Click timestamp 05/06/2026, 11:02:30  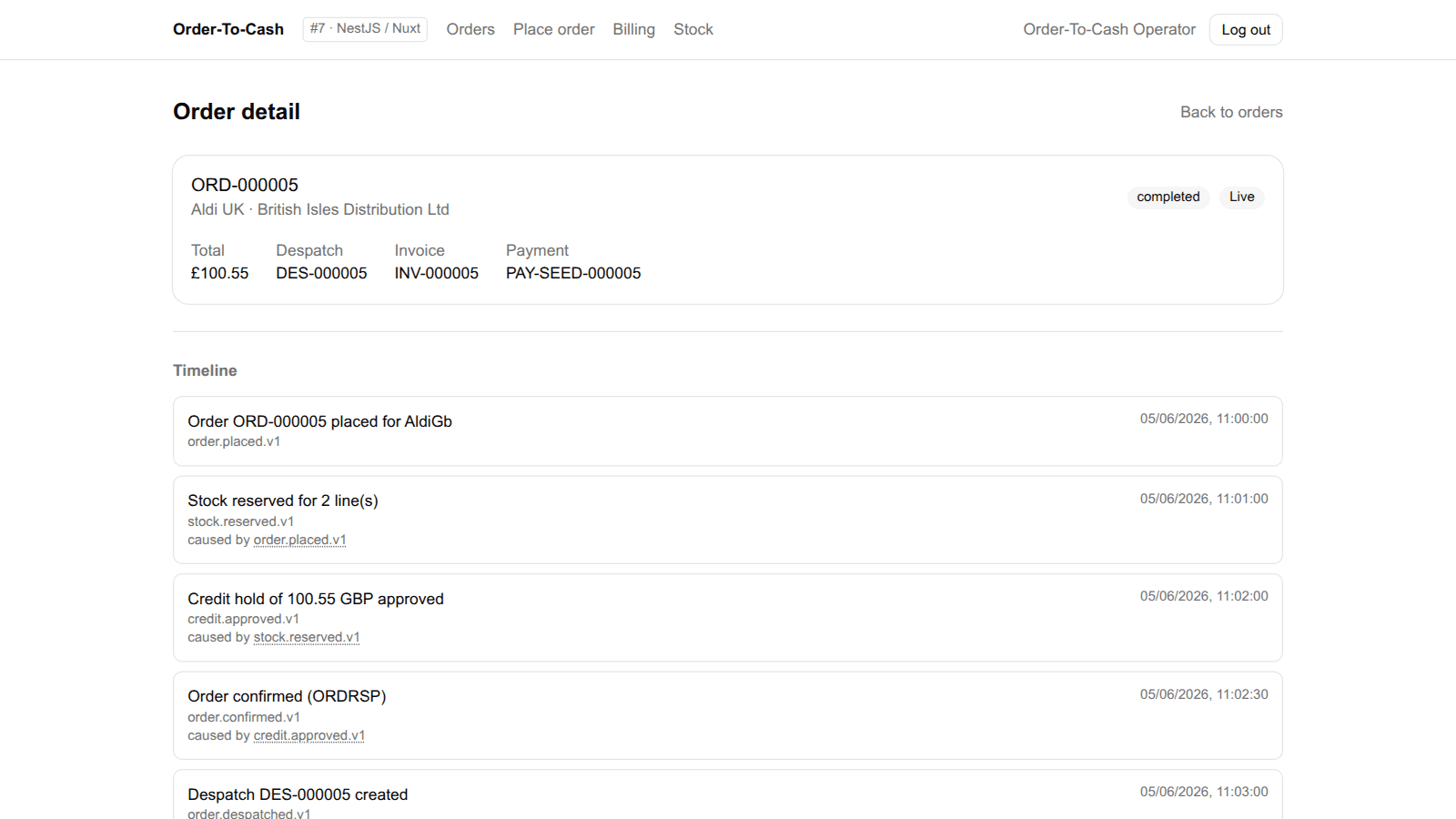(1204, 694)
